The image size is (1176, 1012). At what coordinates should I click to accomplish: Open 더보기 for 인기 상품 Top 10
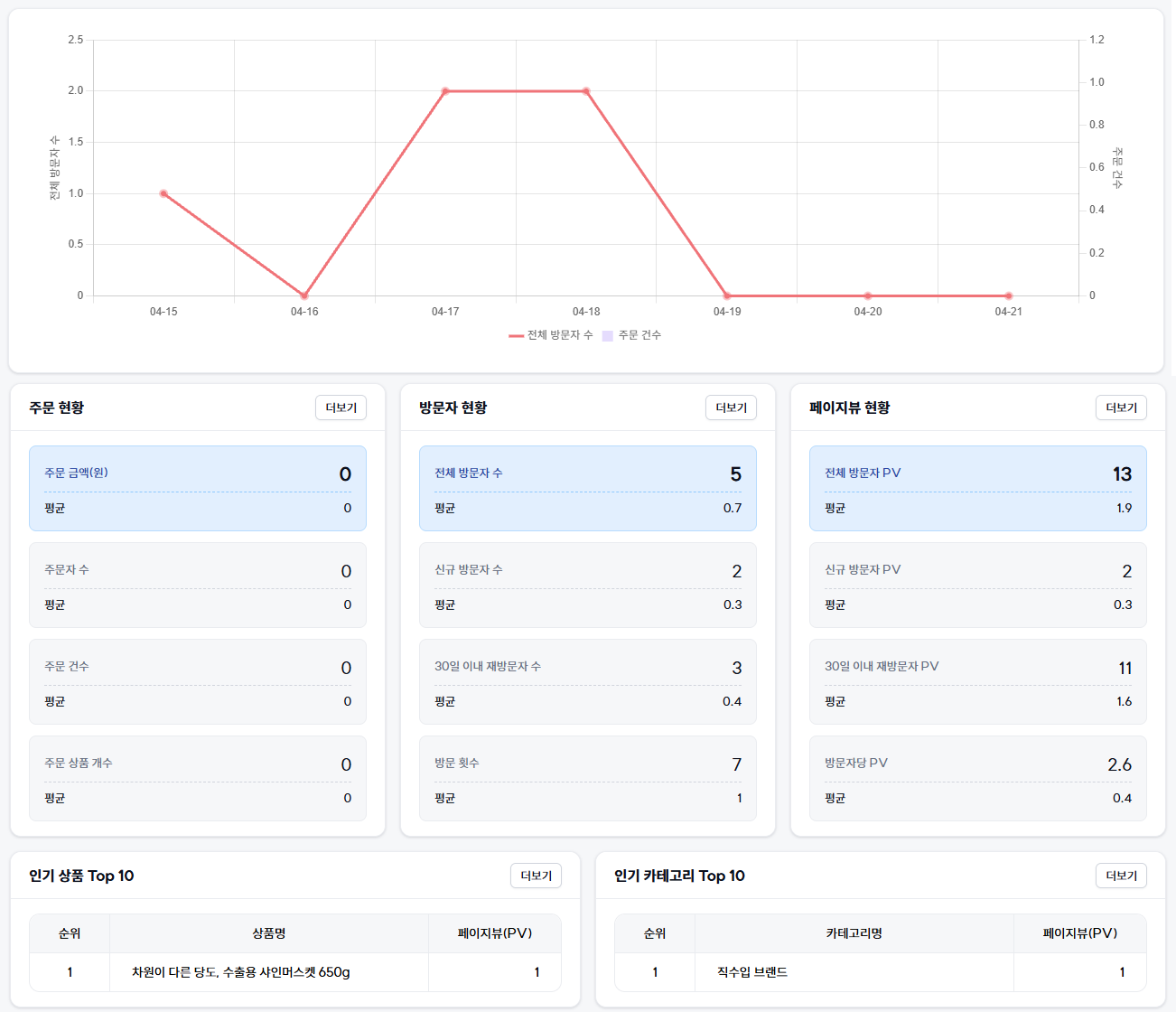pos(536,876)
